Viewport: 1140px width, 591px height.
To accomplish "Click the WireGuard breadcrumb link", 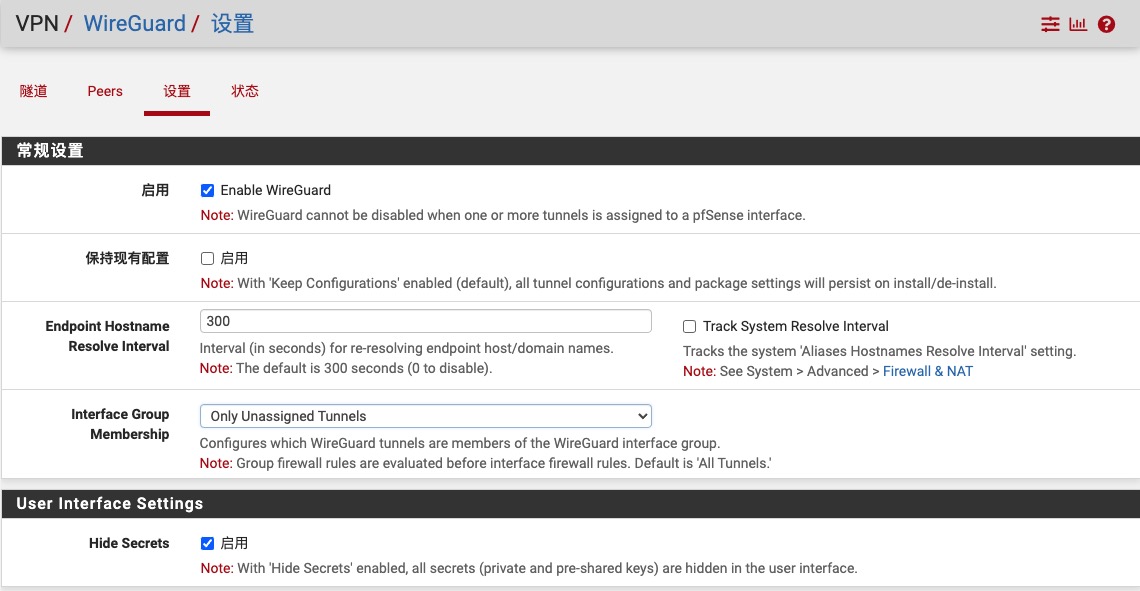I will [135, 24].
